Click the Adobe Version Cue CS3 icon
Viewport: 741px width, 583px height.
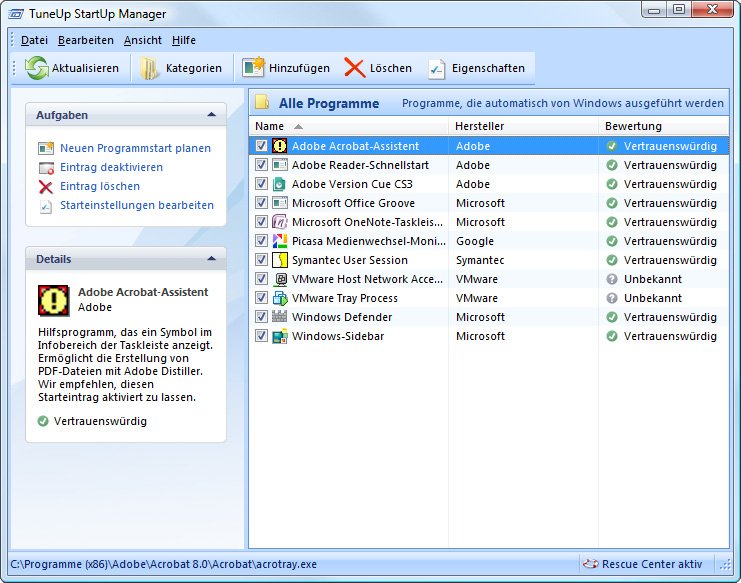(280, 184)
